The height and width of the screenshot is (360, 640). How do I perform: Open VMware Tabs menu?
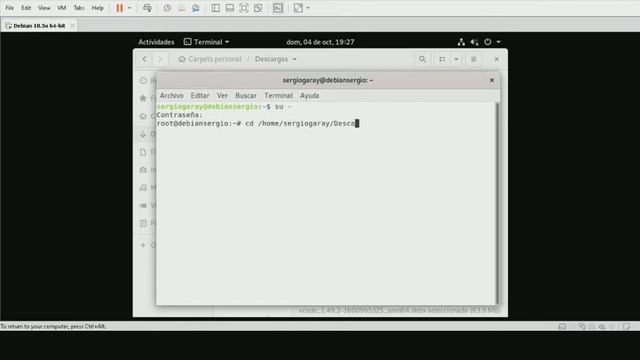point(79,8)
